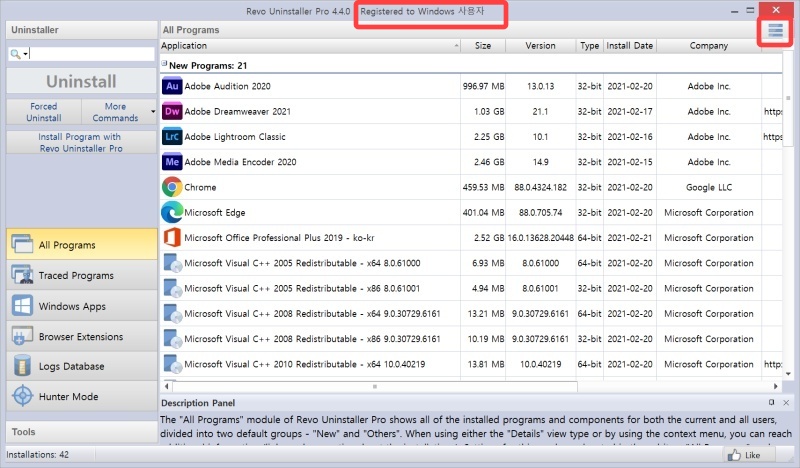Open the search options dropdown arrow
Viewport: 800px width, 468px height.
pyautogui.click(x=25, y=54)
